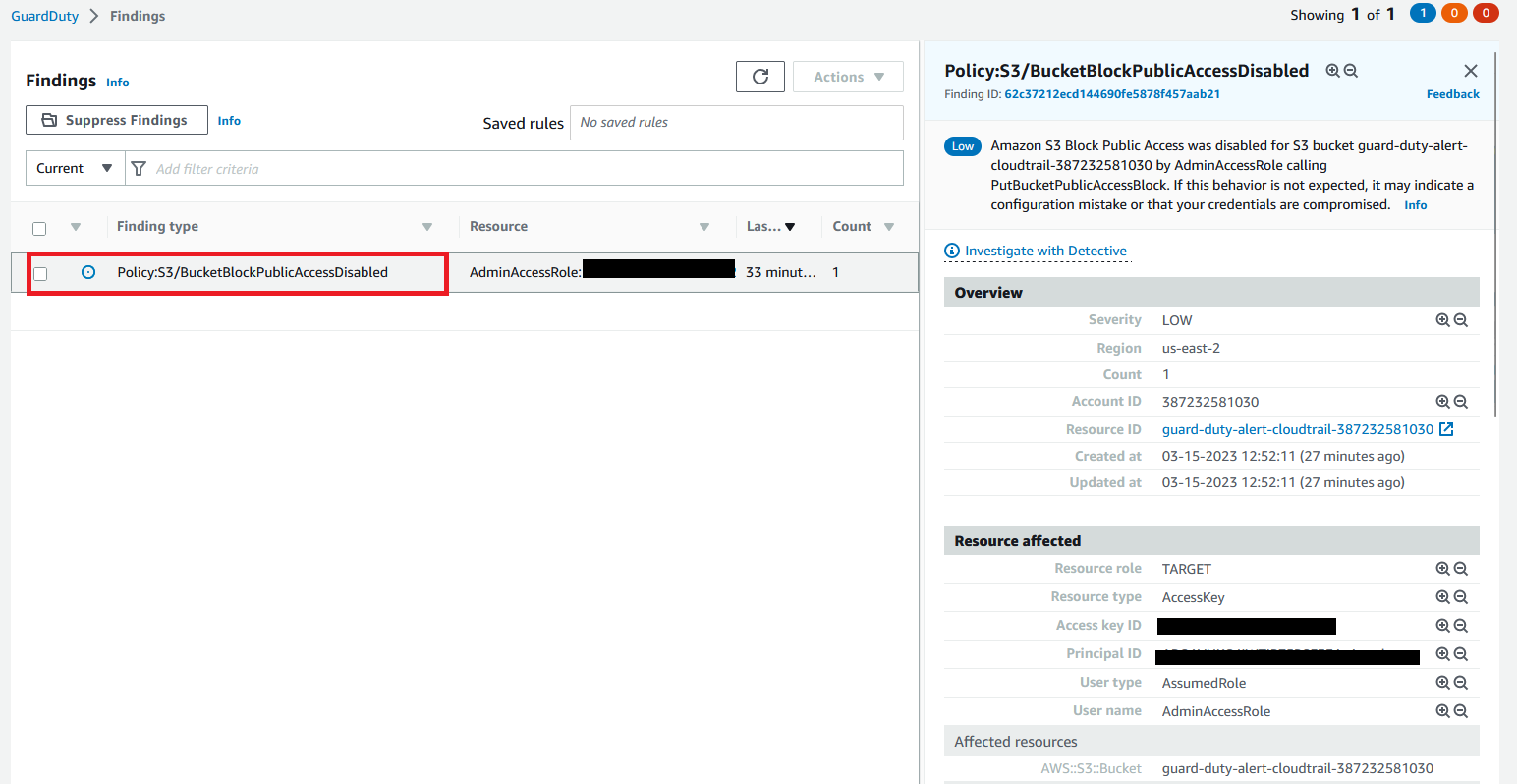Click the sort arrow in the severity column header
This screenshot has height=784, width=1517.
coord(76,227)
